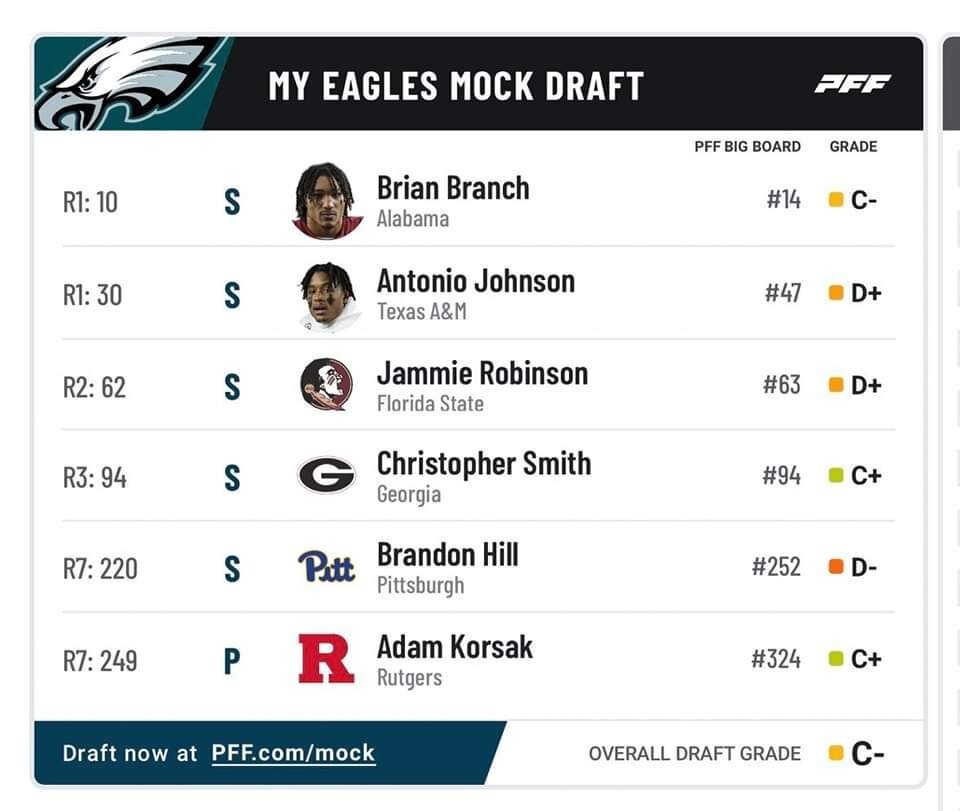Click the yellow C- grade swatch for Brian Branch

click(x=836, y=200)
